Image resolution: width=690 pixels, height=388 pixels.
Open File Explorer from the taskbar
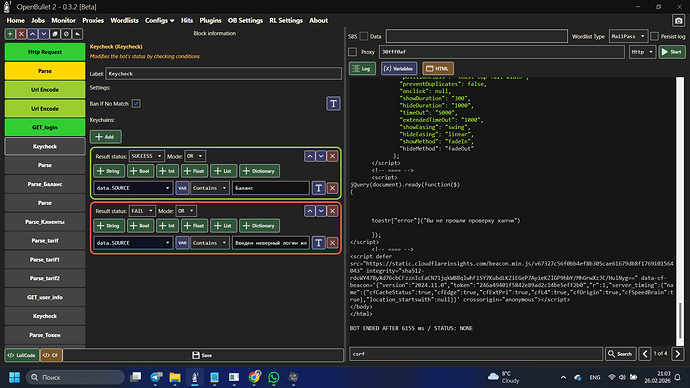[175, 377]
